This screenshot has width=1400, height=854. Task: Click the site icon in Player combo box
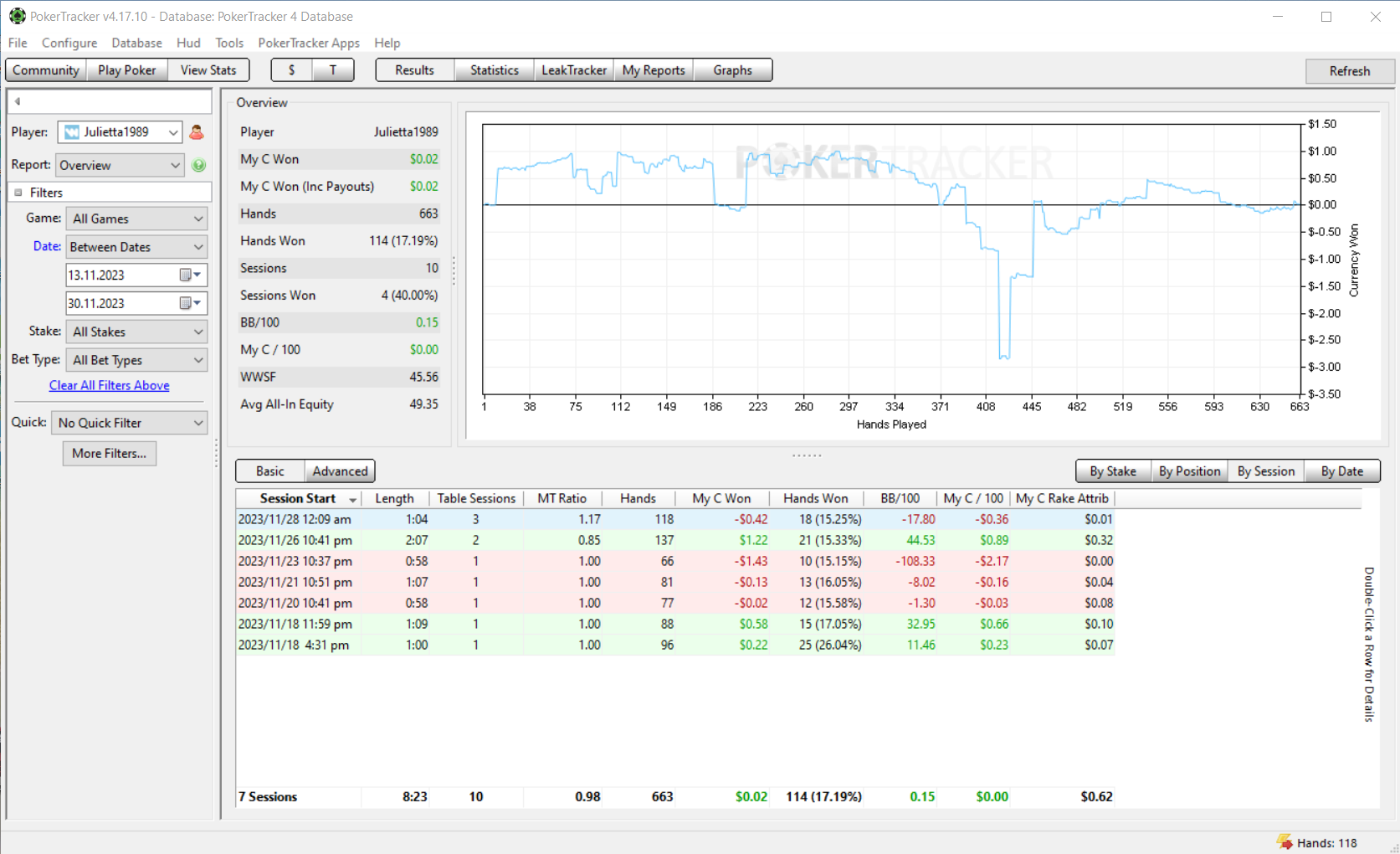click(x=72, y=132)
